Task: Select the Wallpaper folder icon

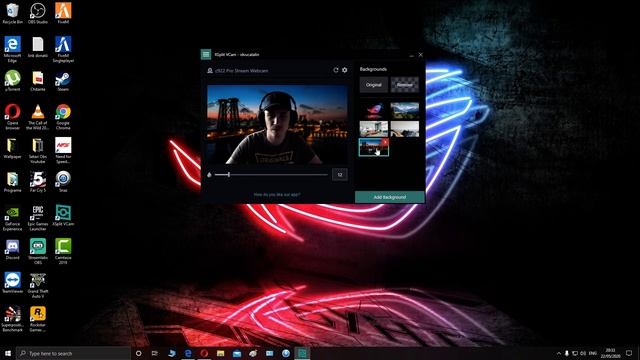Action: 13,148
